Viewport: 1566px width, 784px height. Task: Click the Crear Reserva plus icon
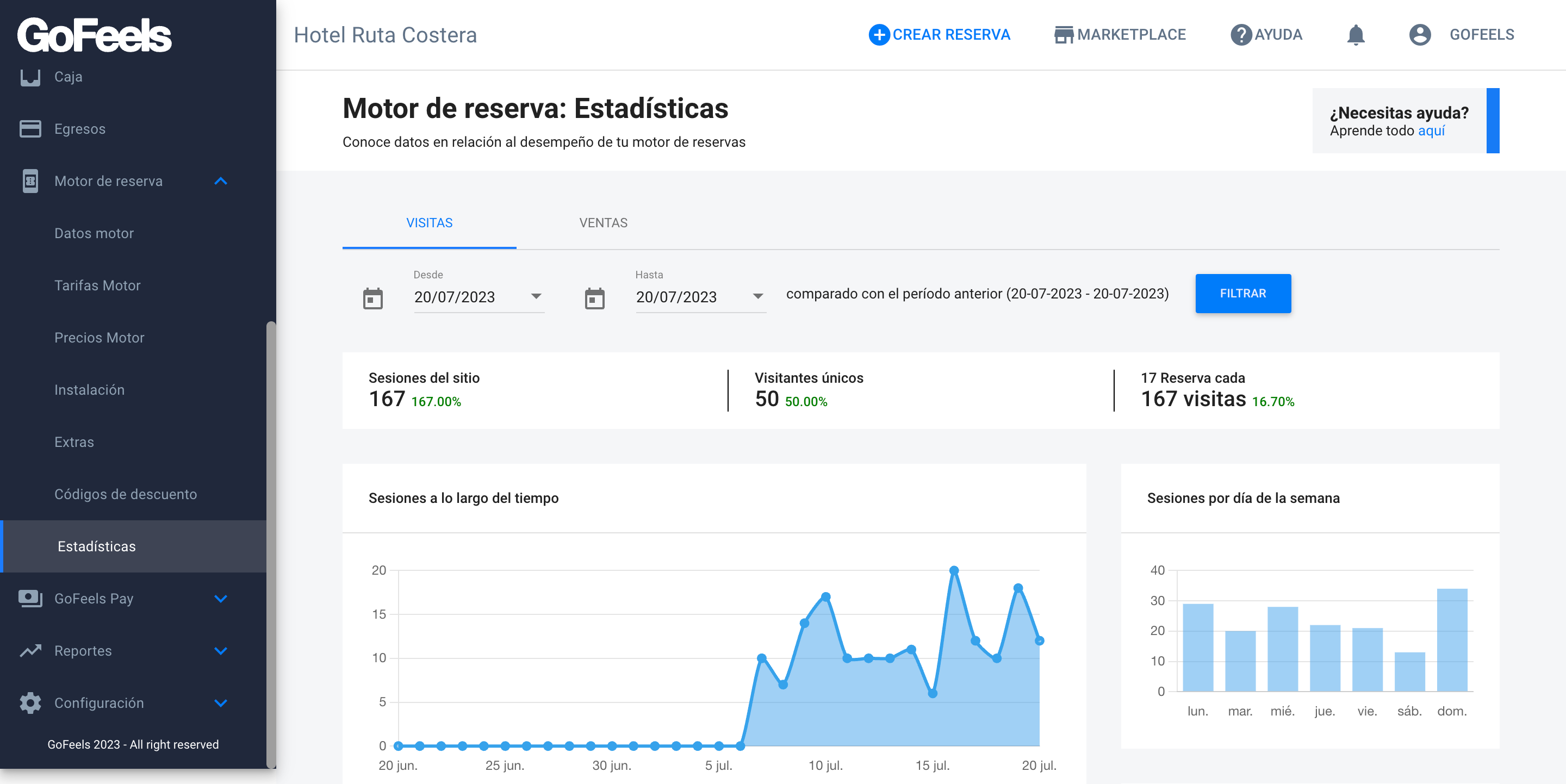pyautogui.click(x=879, y=35)
